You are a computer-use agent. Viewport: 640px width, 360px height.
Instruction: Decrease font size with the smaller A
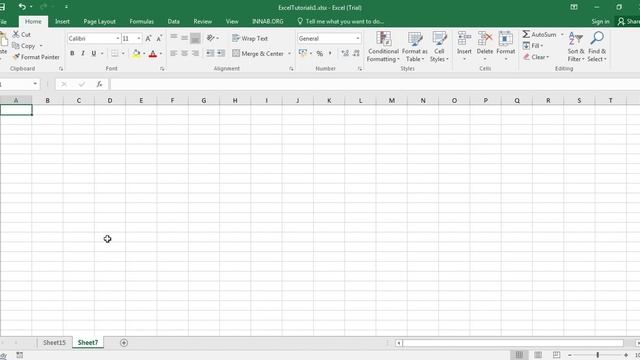click(159, 38)
